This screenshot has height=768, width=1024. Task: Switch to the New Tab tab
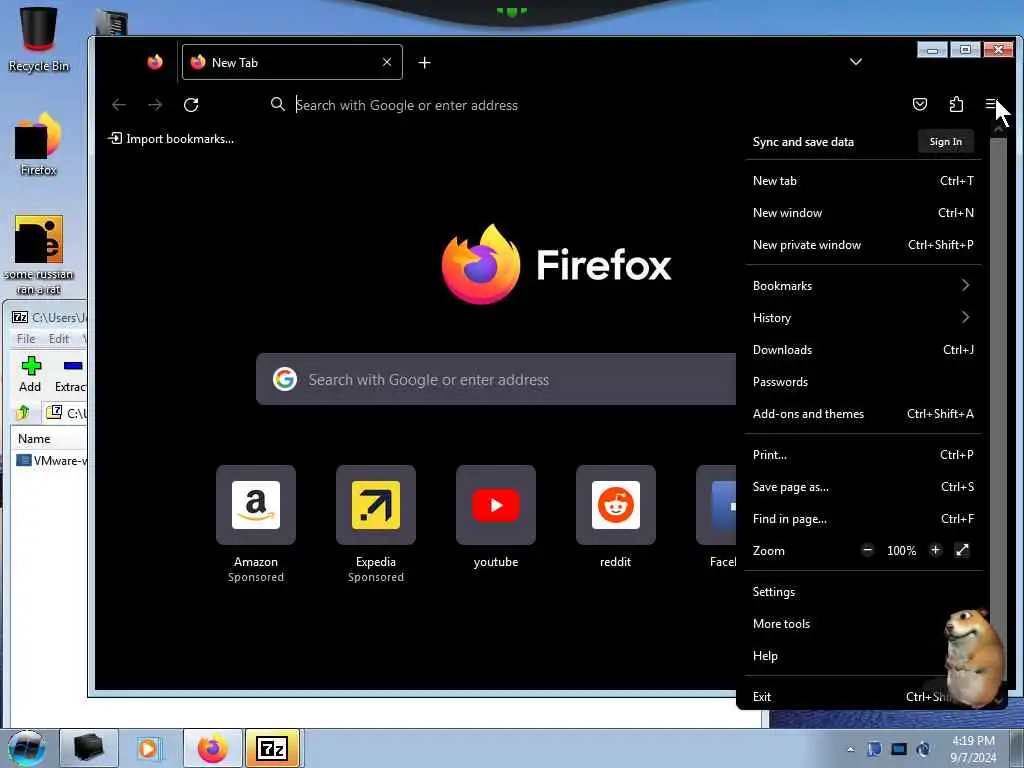tap(292, 62)
